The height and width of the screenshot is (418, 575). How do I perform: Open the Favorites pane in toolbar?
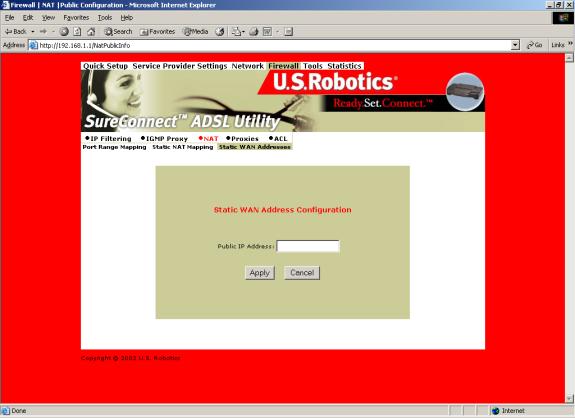click(x=157, y=32)
